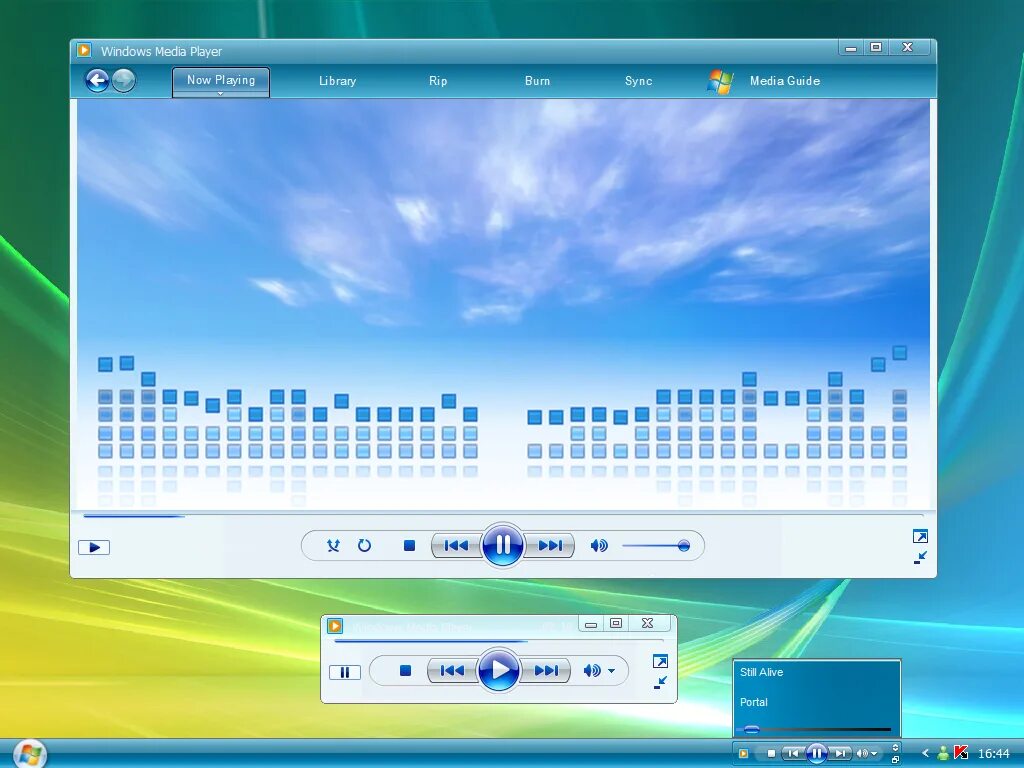This screenshot has height=768, width=1024.
Task: Open Media Guide
Action: [x=785, y=81]
